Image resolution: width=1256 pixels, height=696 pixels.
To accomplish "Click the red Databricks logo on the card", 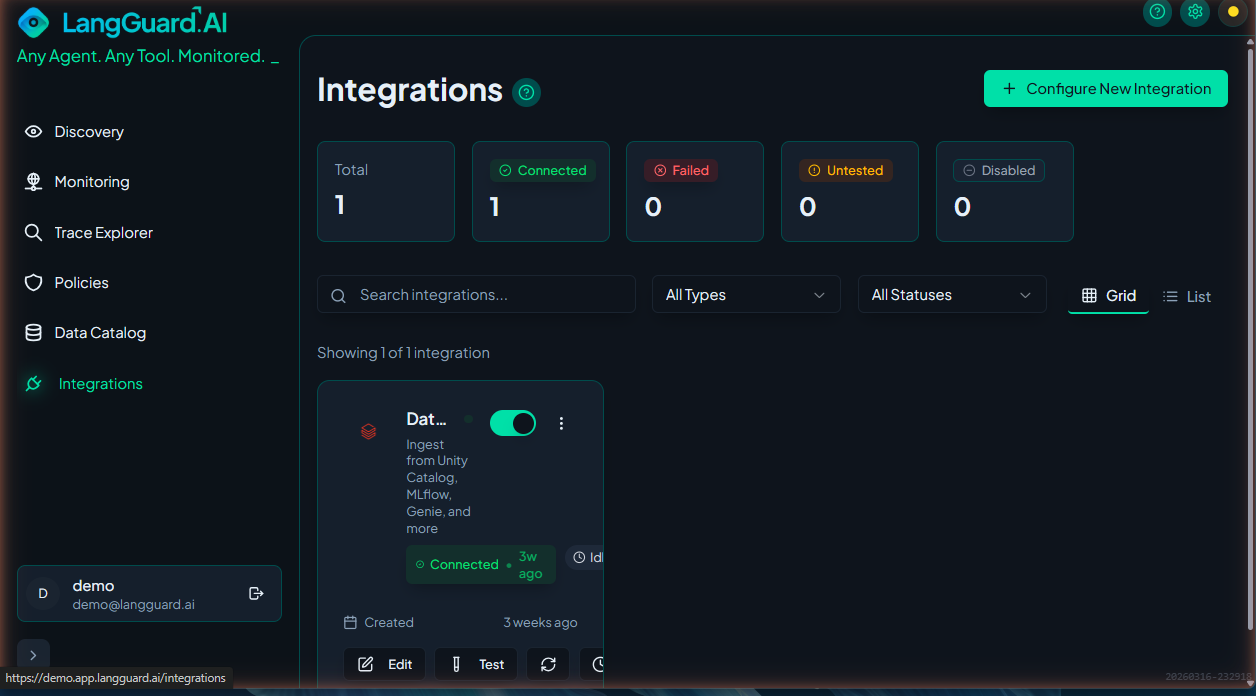I will [368, 431].
